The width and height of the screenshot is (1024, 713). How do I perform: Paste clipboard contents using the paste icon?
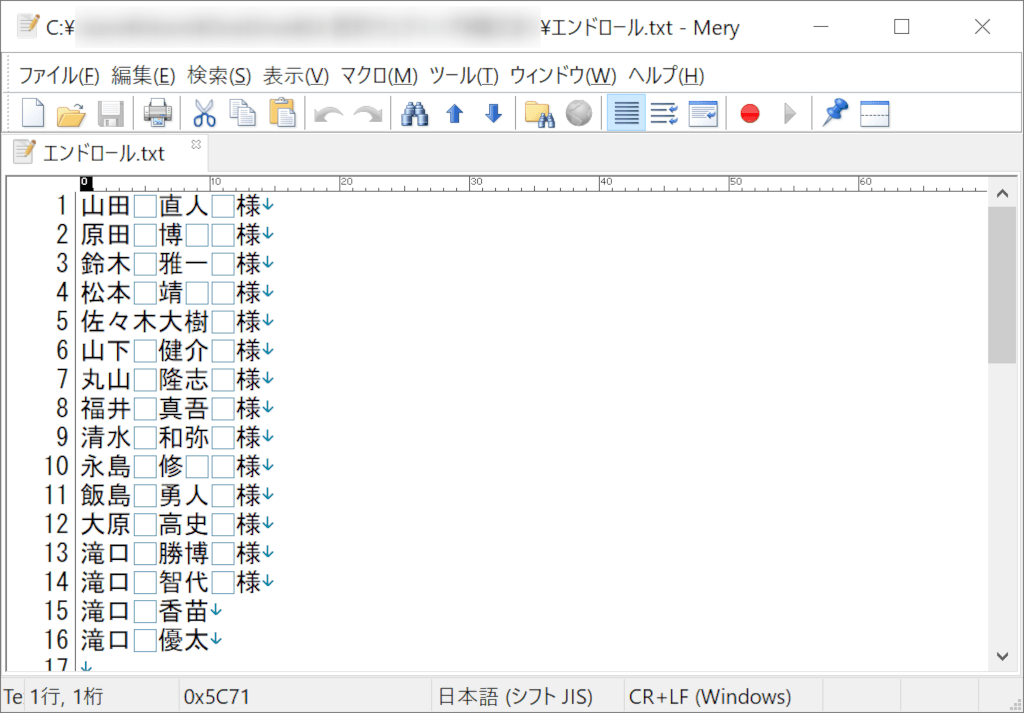point(283,112)
